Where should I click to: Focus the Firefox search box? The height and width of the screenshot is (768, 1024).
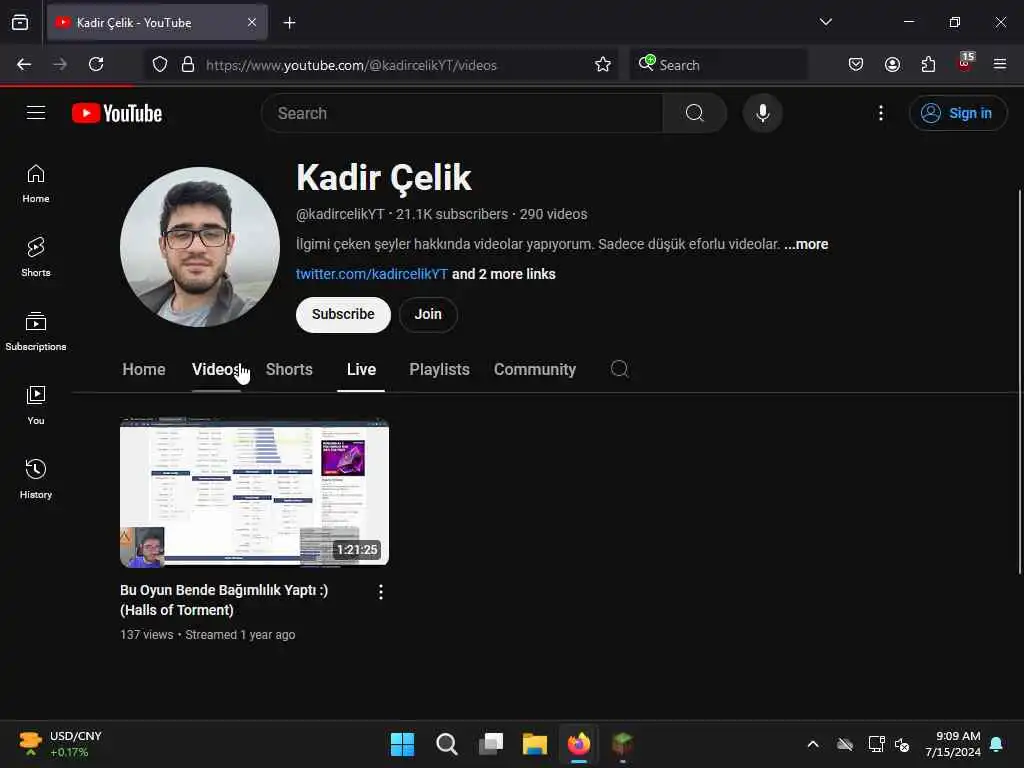[718, 64]
